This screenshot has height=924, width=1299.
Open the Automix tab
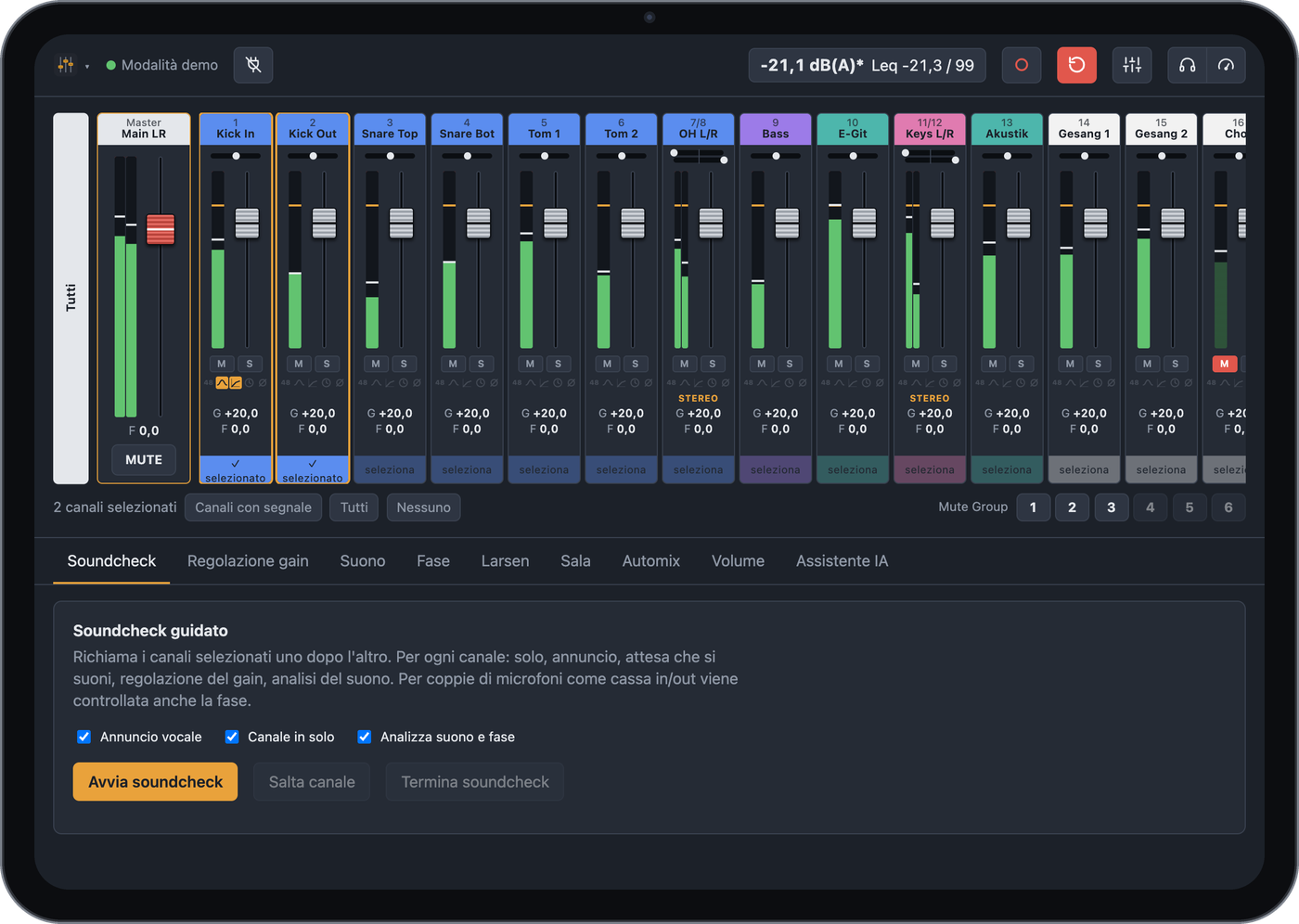(651, 561)
